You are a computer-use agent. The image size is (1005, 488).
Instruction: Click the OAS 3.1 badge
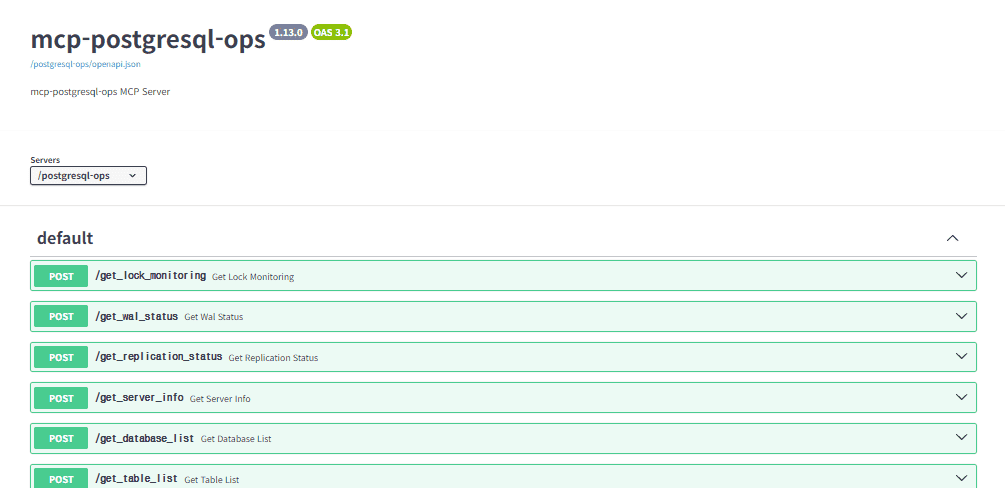coord(331,32)
